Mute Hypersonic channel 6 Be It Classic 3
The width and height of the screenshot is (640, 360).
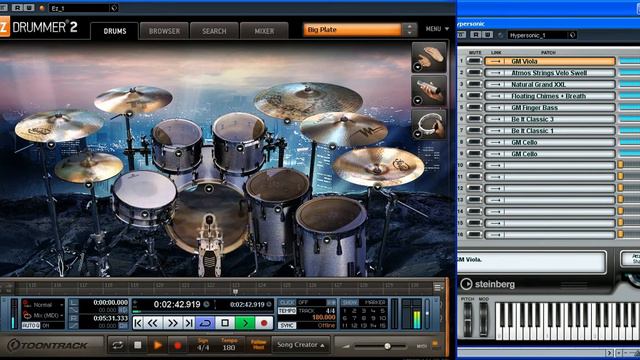pyautogui.click(x=474, y=119)
